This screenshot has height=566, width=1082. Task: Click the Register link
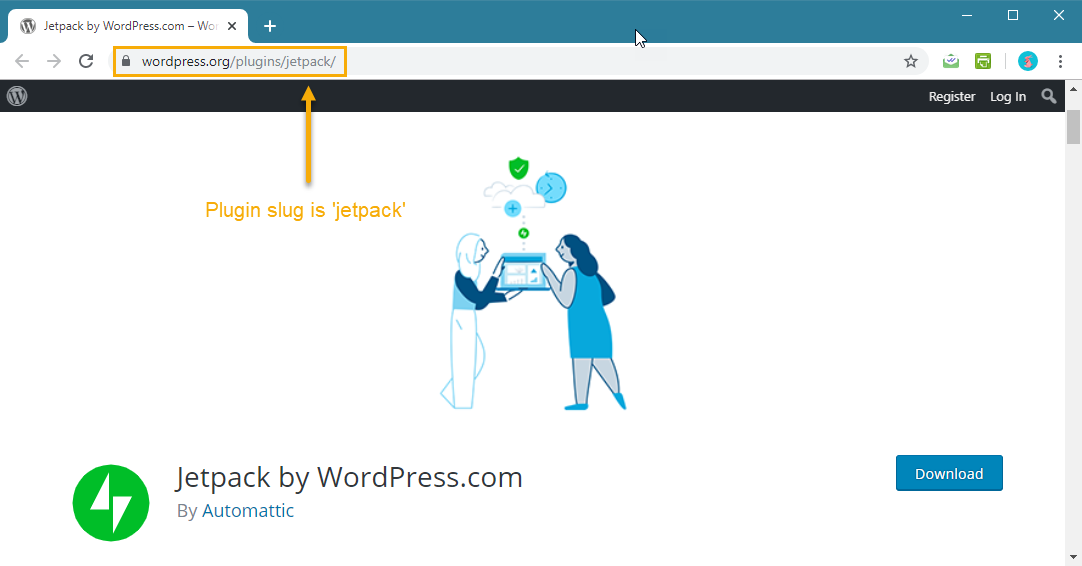tap(952, 97)
